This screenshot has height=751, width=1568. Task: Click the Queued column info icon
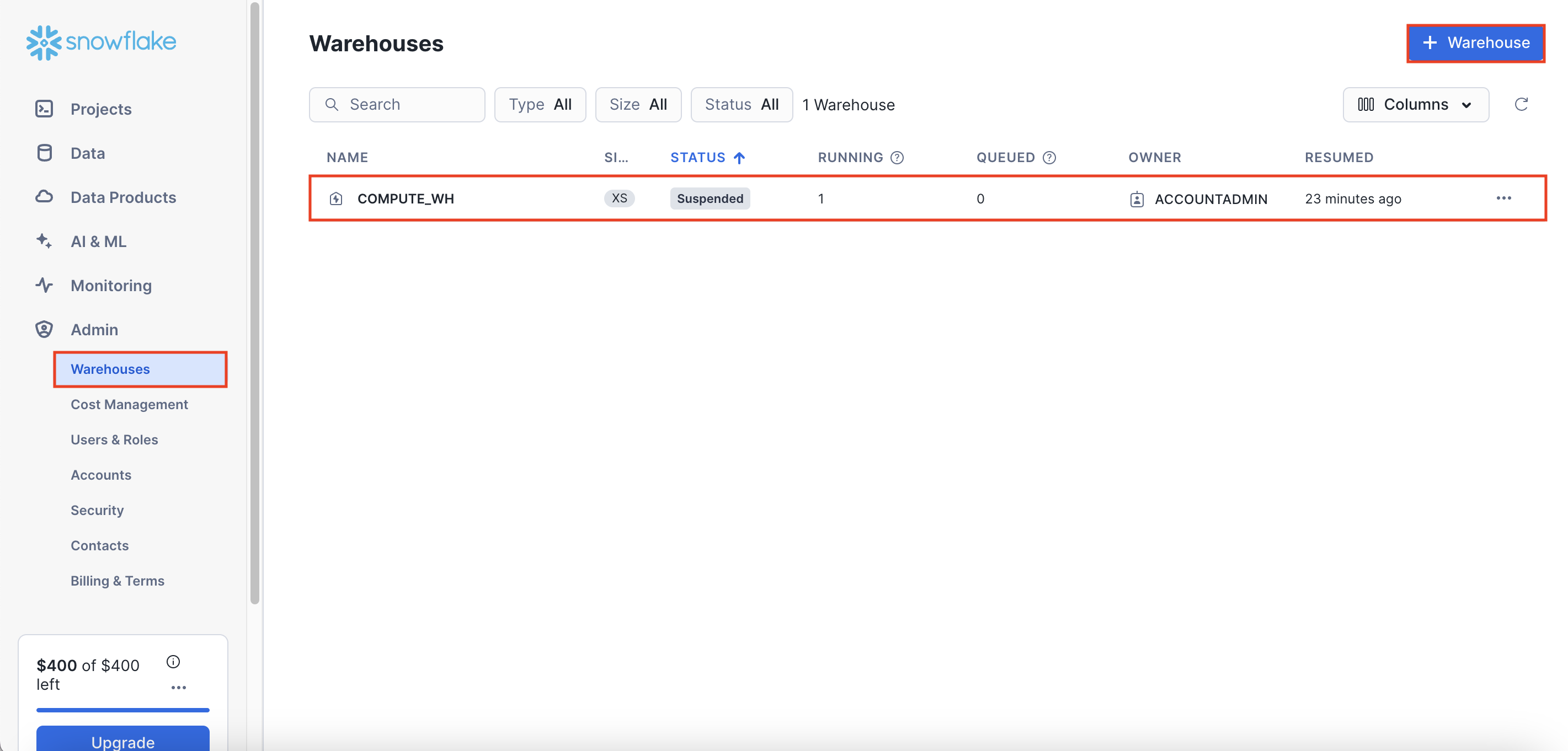coord(1049,158)
